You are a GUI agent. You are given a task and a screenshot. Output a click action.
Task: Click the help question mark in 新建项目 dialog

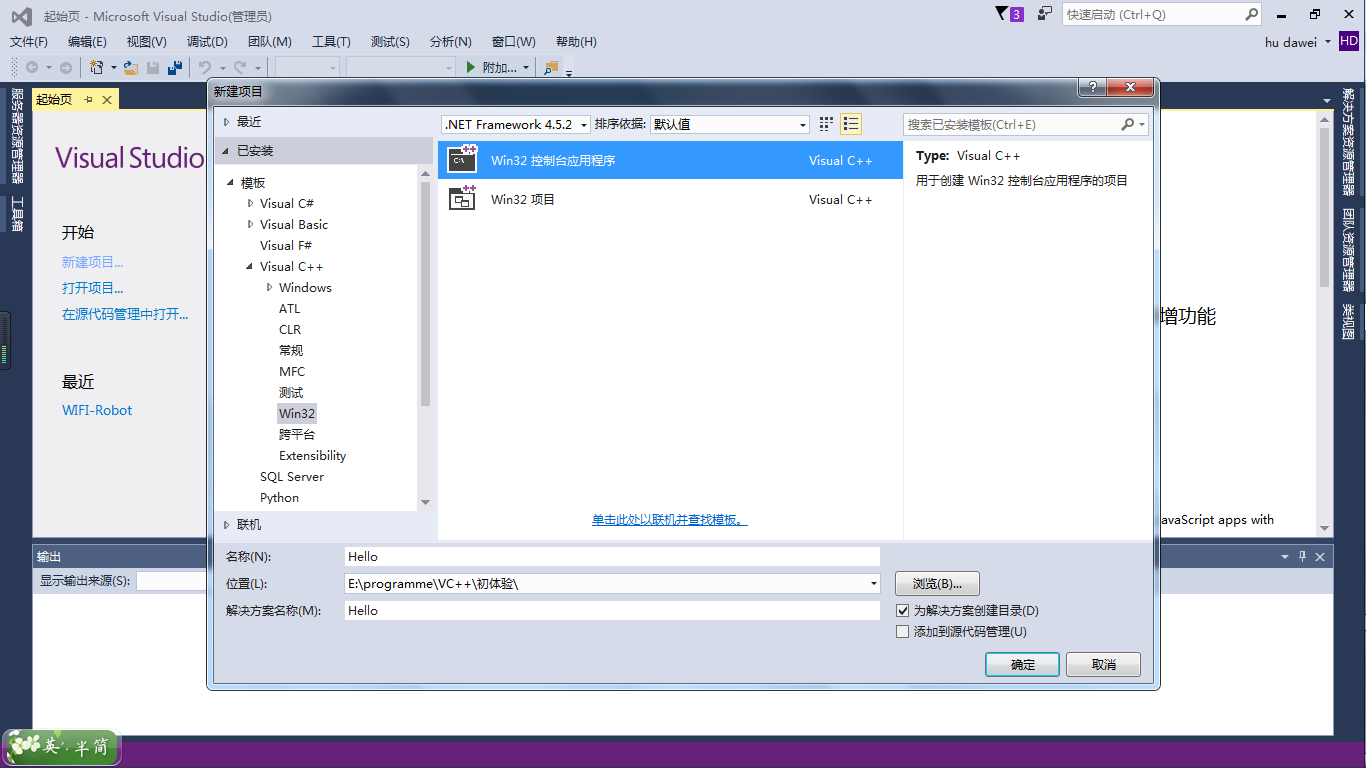[1091, 88]
